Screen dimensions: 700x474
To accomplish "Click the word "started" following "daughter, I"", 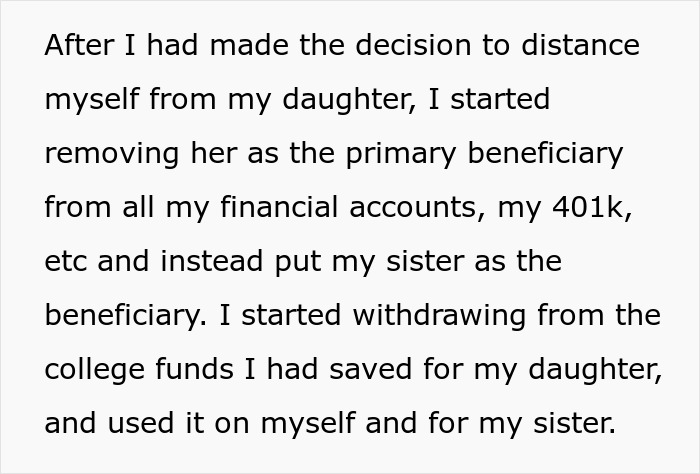I will (x=496, y=101).
